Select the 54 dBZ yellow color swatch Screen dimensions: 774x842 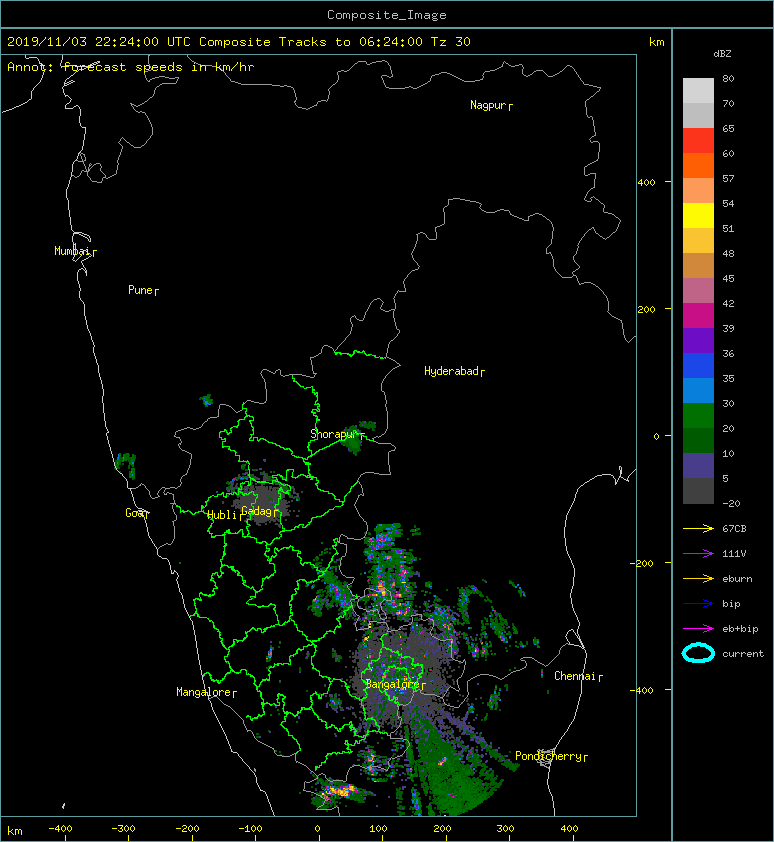click(x=698, y=215)
